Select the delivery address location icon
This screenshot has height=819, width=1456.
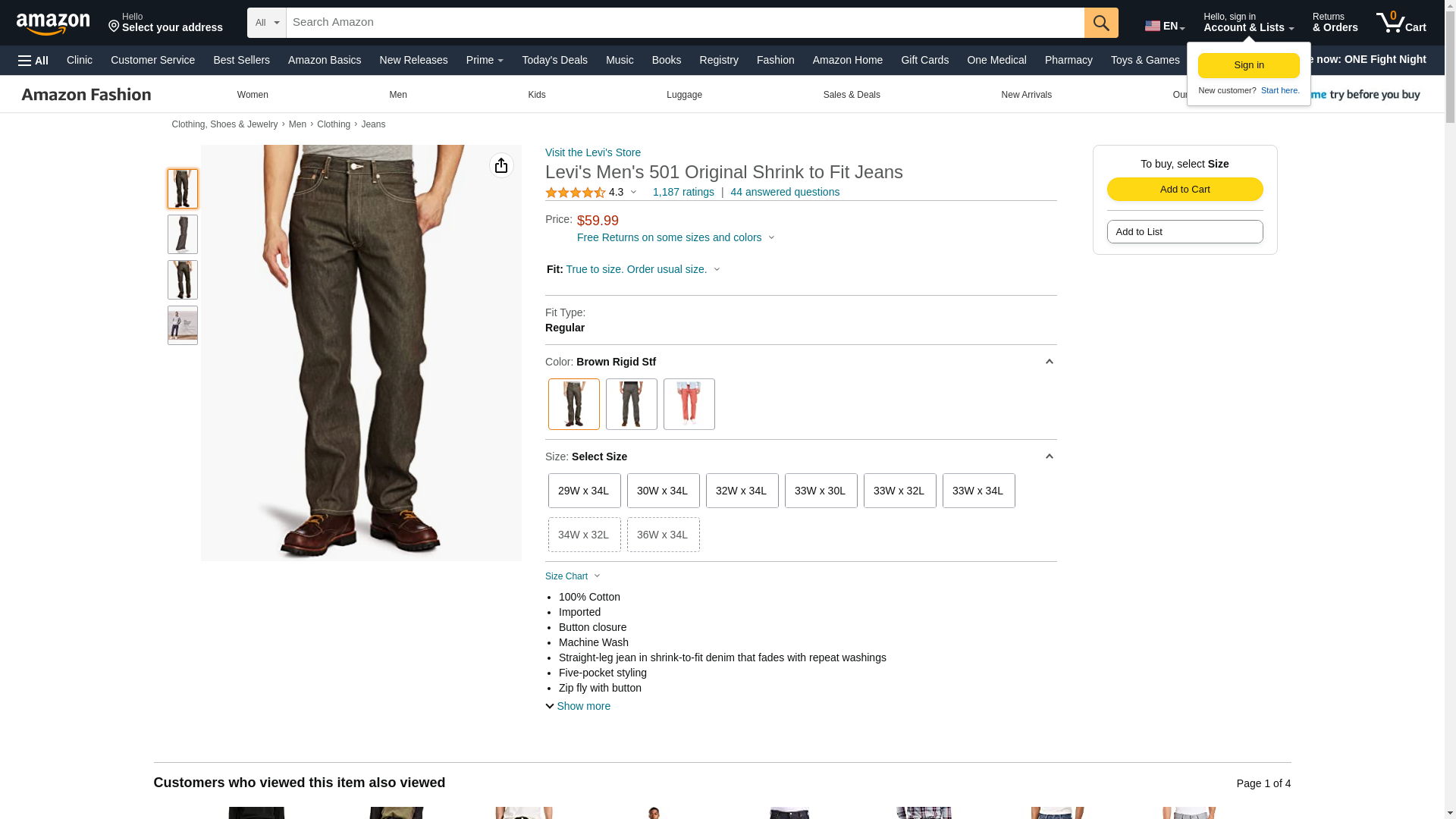pyautogui.click(x=115, y=27)
